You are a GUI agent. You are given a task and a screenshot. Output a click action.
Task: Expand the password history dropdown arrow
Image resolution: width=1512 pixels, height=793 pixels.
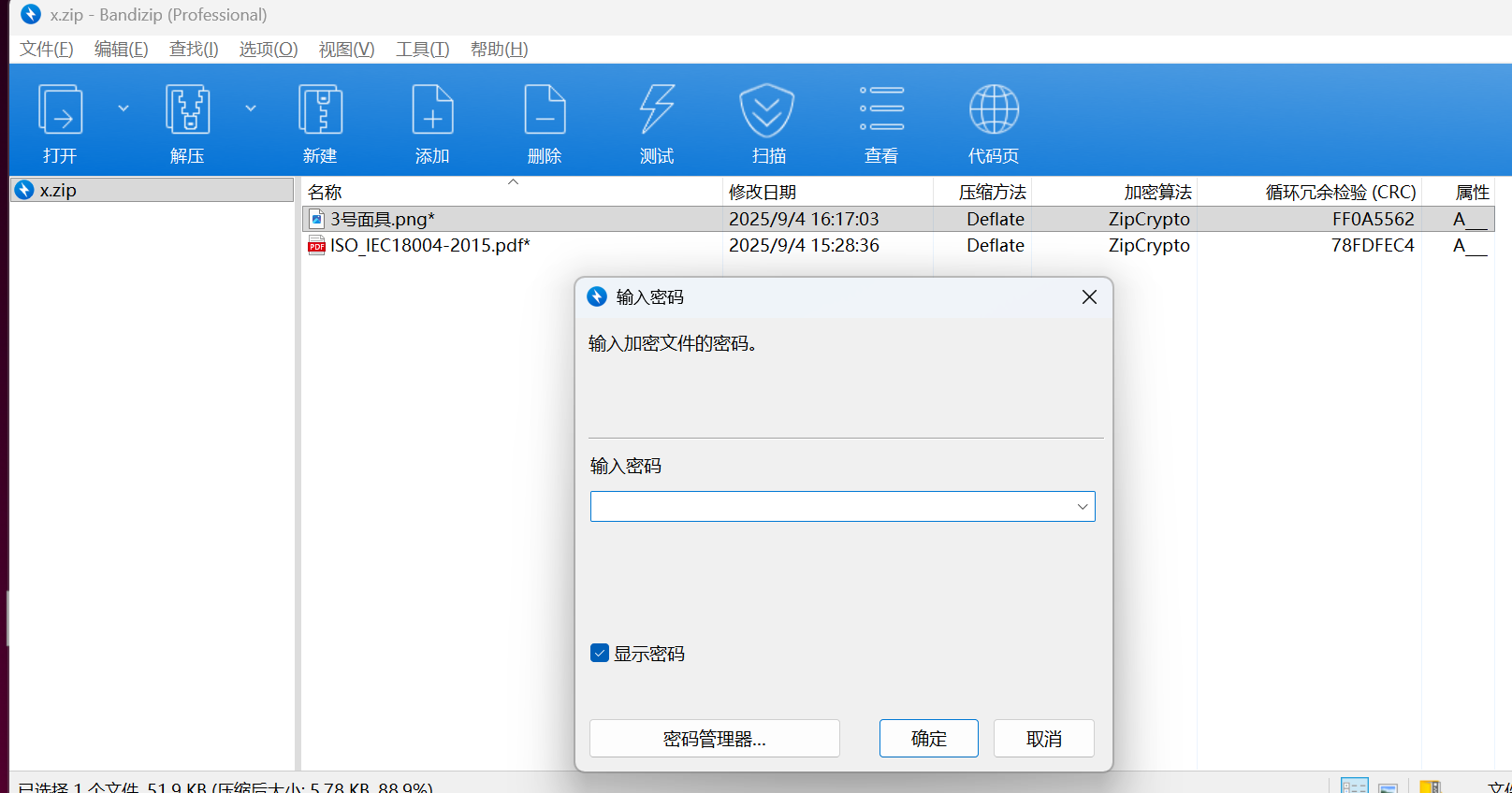point(1083,507)
